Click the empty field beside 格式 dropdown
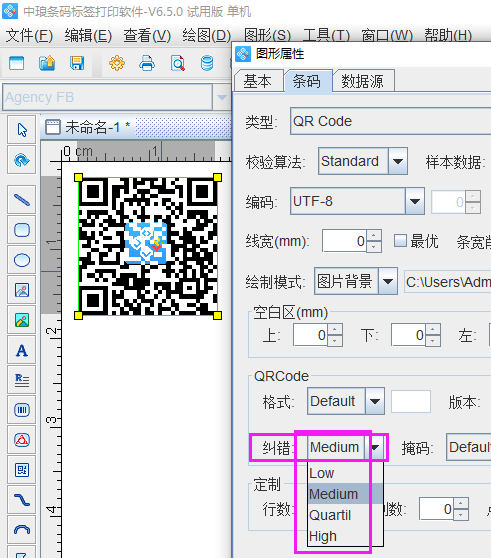Viewport: 491px width, 558px height. [x=411, y=401]
